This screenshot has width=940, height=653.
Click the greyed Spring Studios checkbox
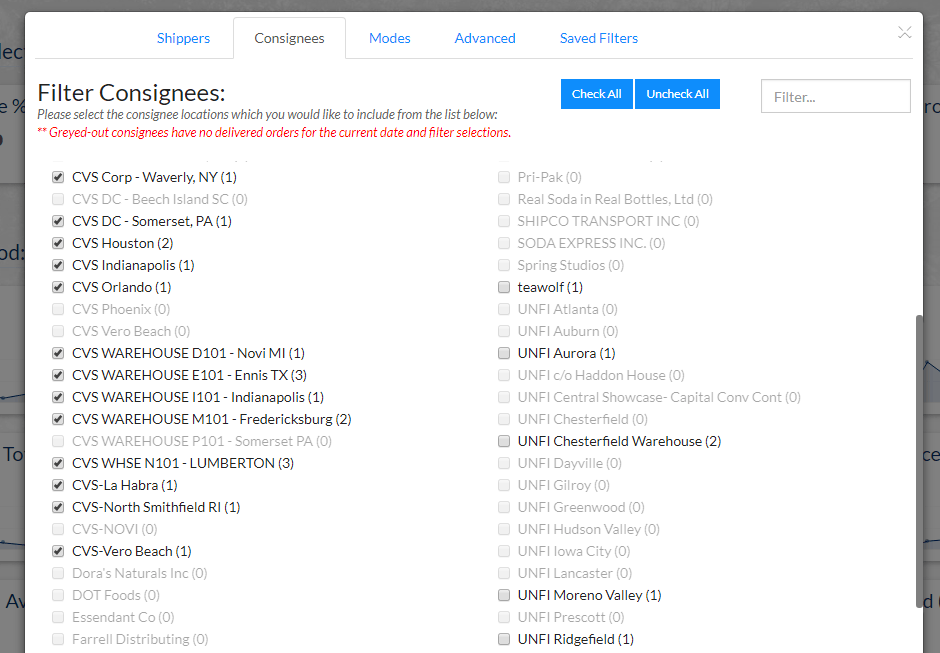click(504, 265)
